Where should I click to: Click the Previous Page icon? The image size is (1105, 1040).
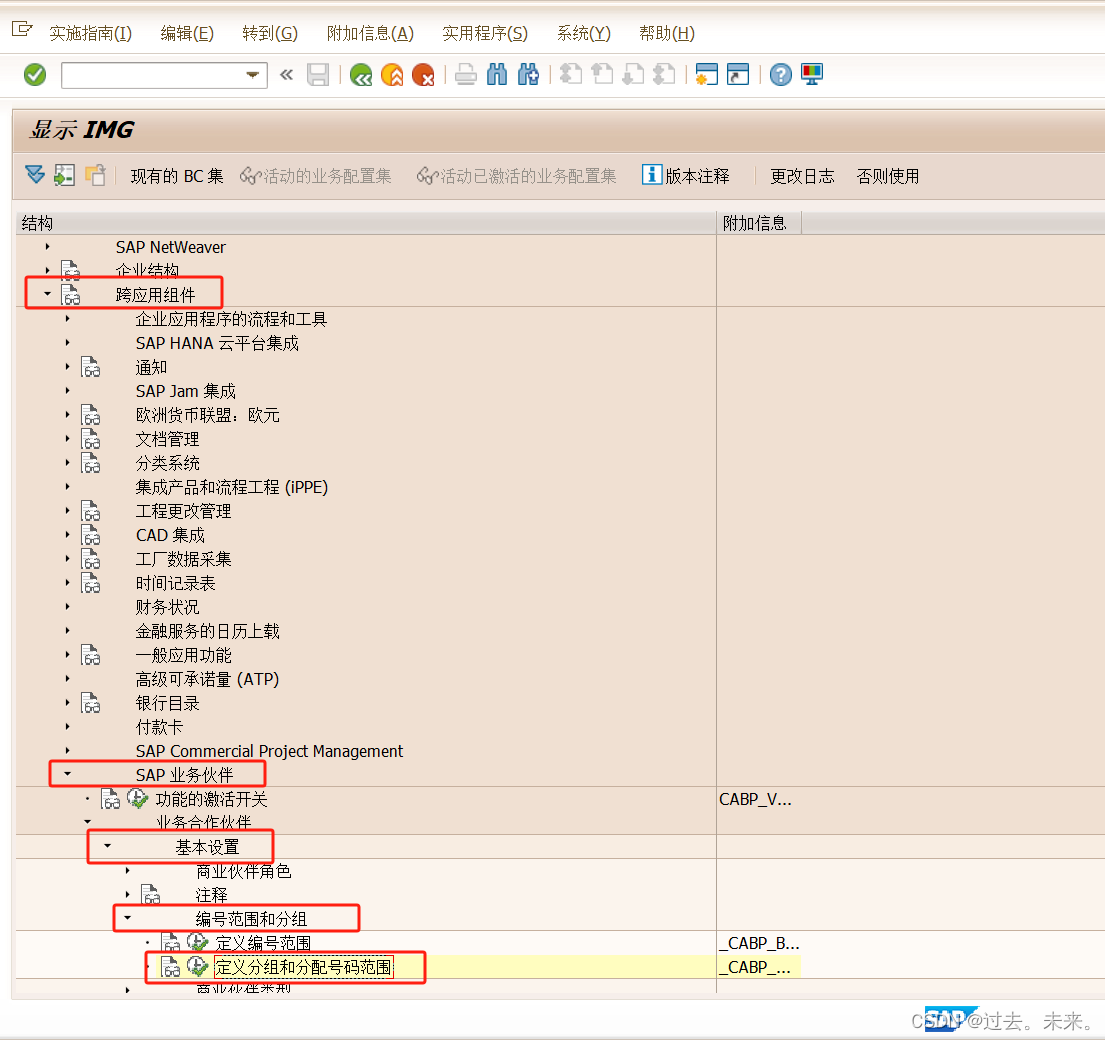tap(602, 75)
